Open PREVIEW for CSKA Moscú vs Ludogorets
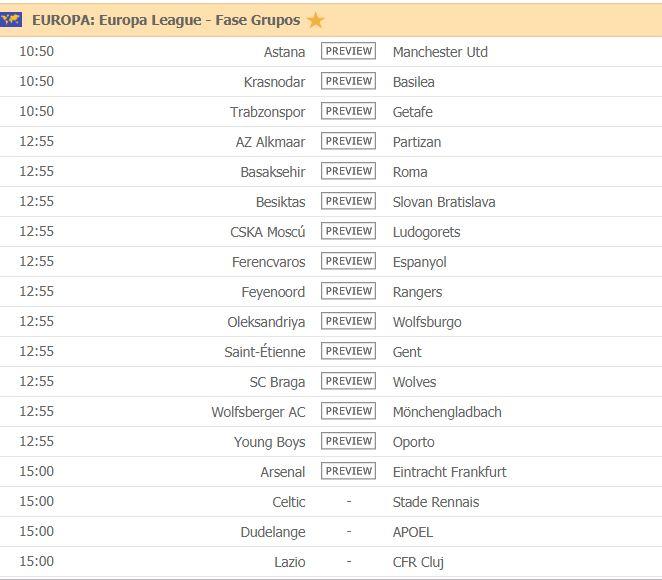The height and width of the screenshot is (580, 662). (x=348, y=231)
